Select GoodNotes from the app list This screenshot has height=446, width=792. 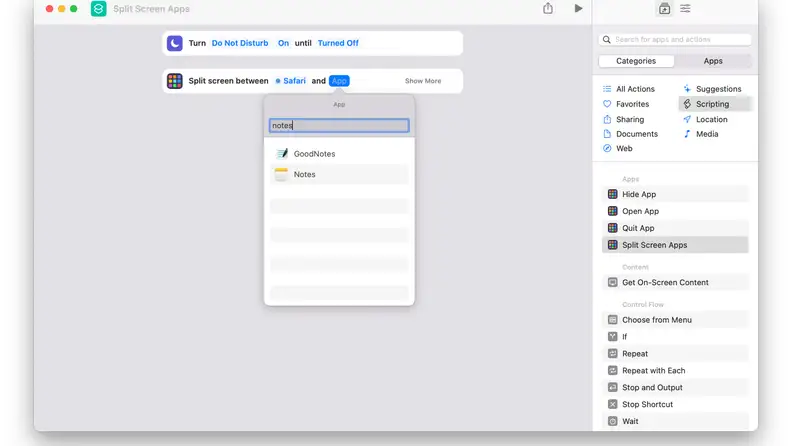[339, 154]
